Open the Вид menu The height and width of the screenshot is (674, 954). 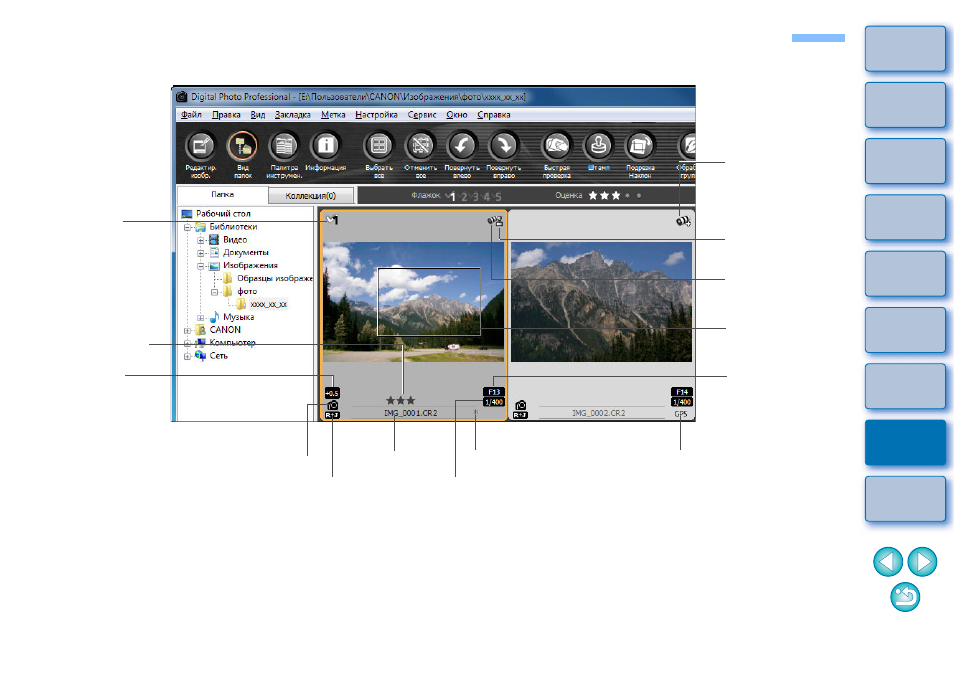click(x=257, y=114)
